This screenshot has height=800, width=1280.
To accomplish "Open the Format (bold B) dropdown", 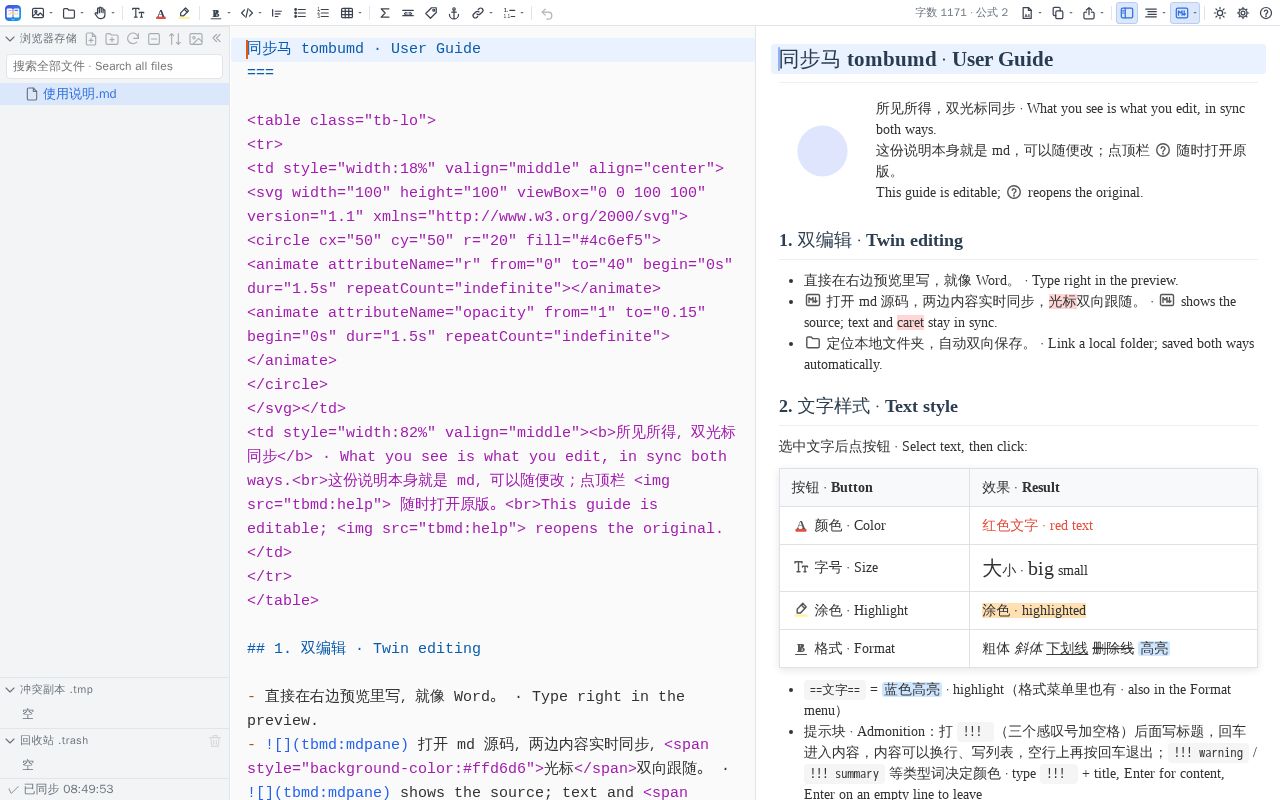I will pyautogui.click(x=220, y=13).
